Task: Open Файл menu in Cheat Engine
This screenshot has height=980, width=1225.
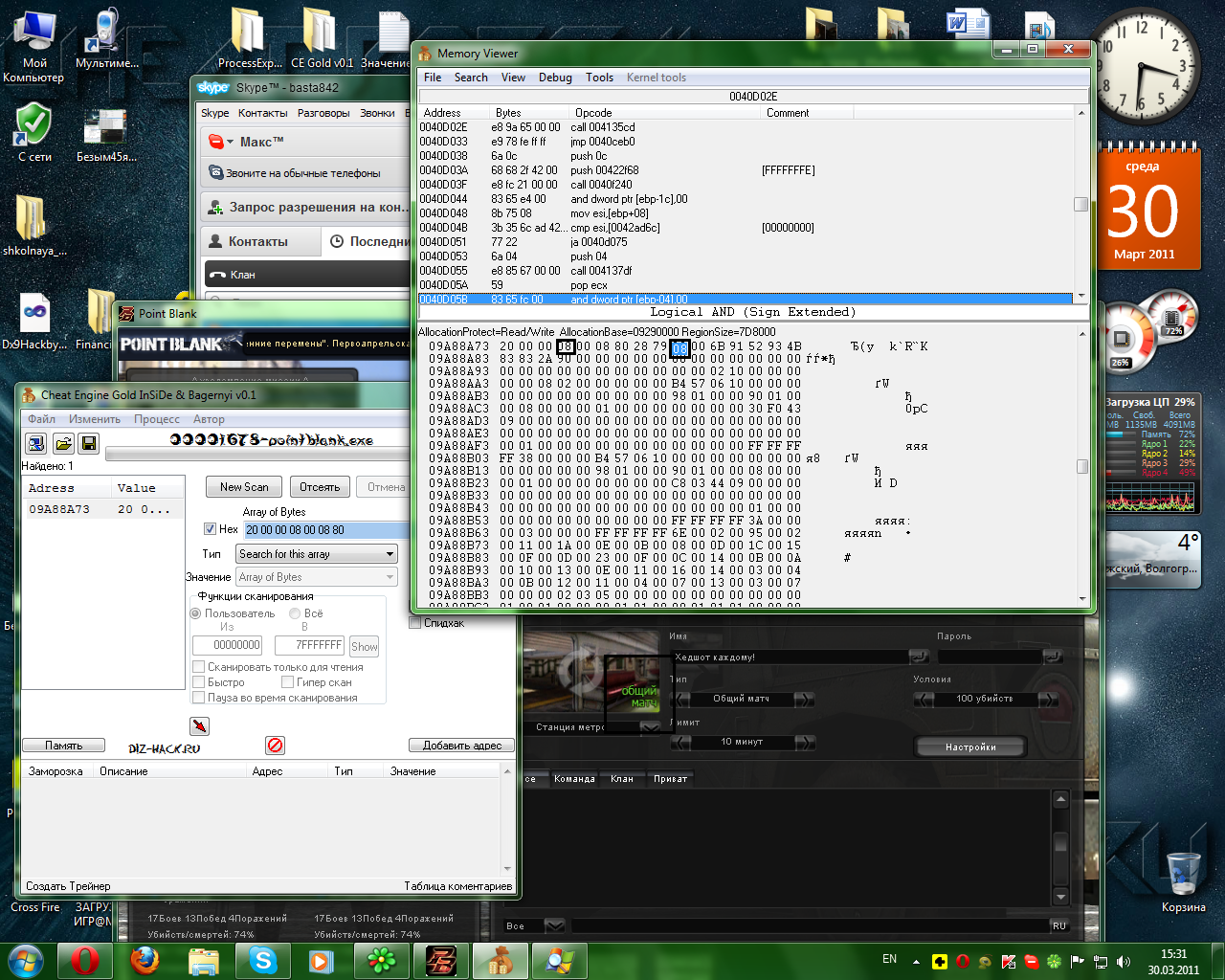Action: pos(41,419)
